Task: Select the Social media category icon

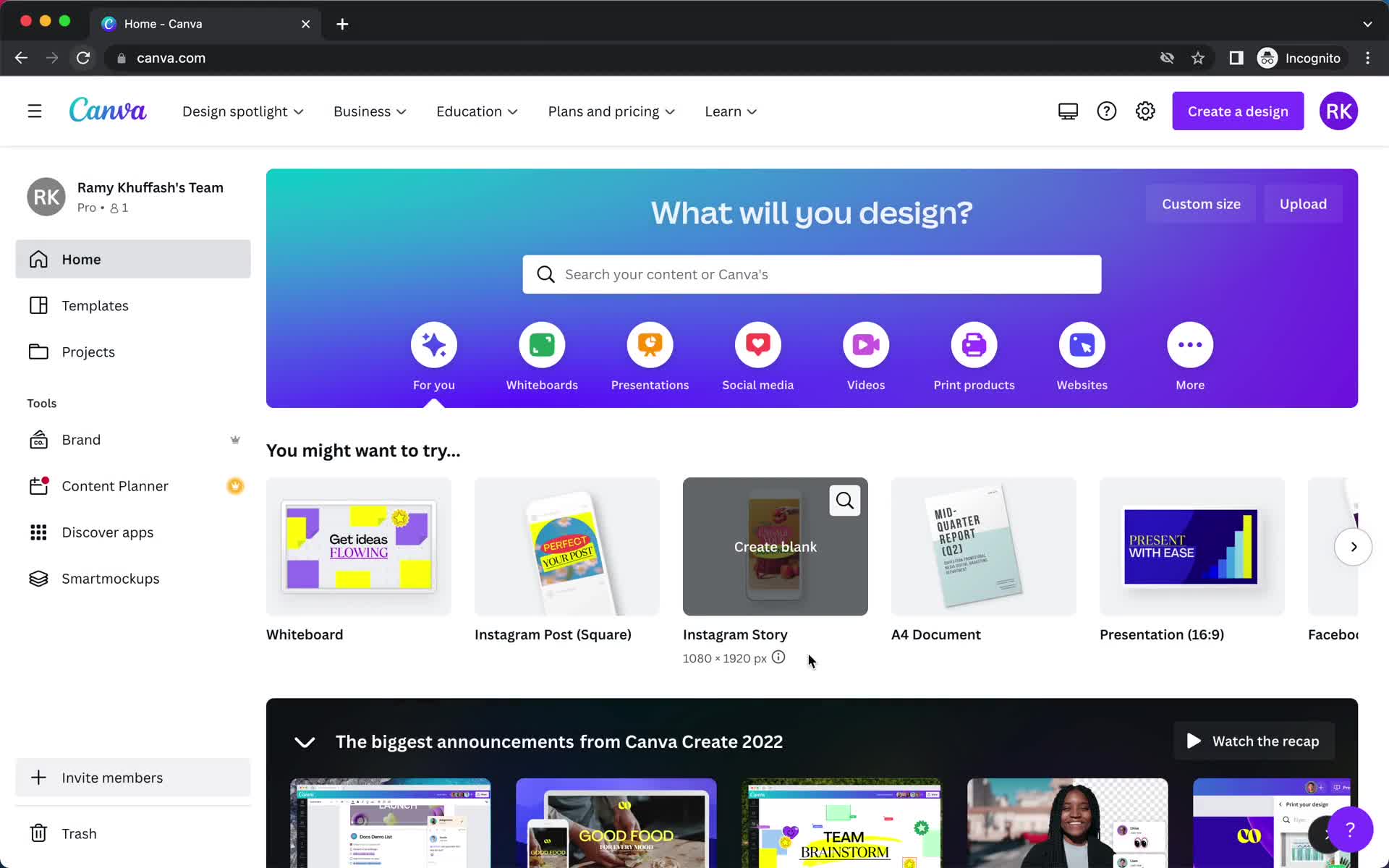Action: point(758,345)
